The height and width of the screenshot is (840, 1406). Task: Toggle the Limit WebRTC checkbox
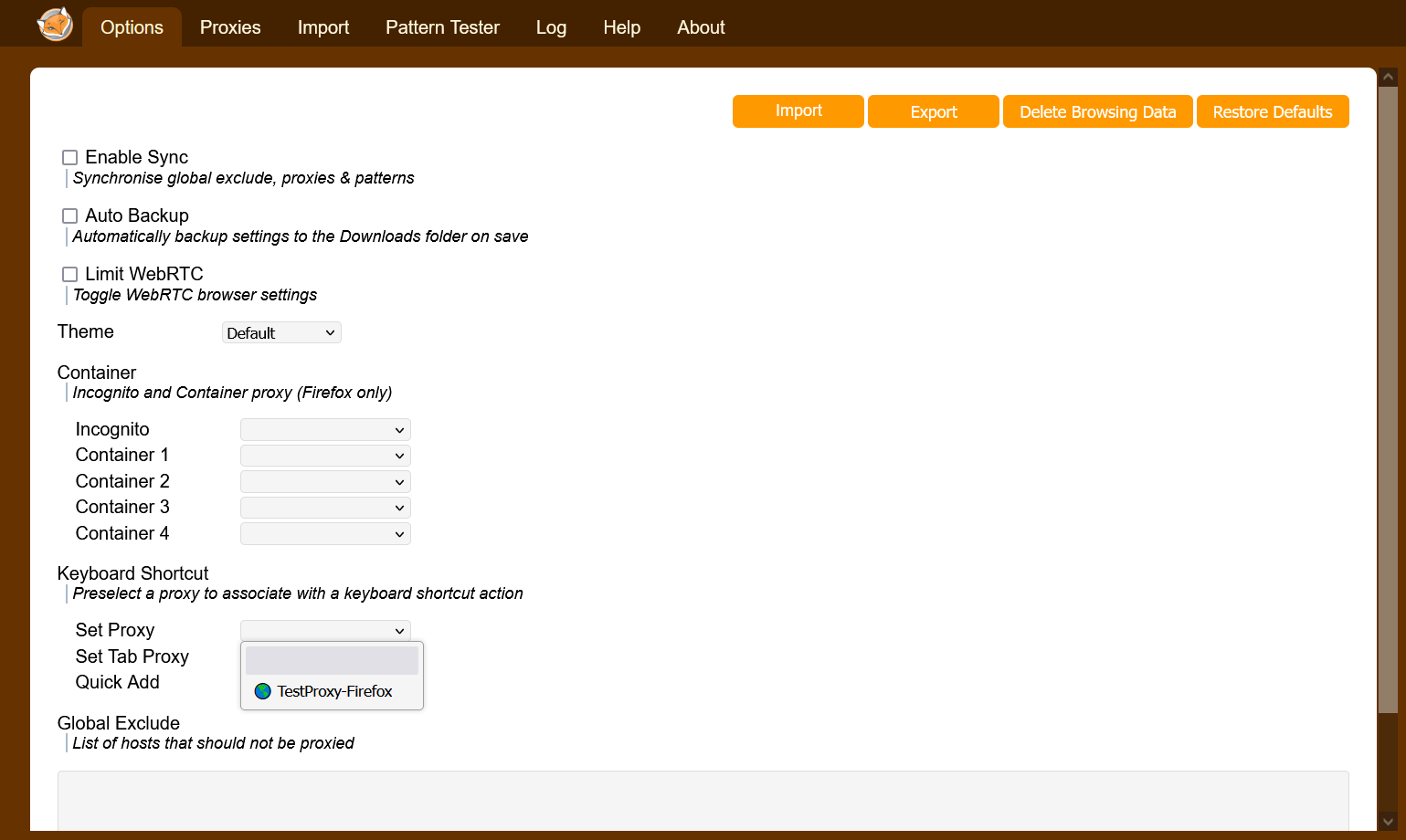[x=69, y=274]
